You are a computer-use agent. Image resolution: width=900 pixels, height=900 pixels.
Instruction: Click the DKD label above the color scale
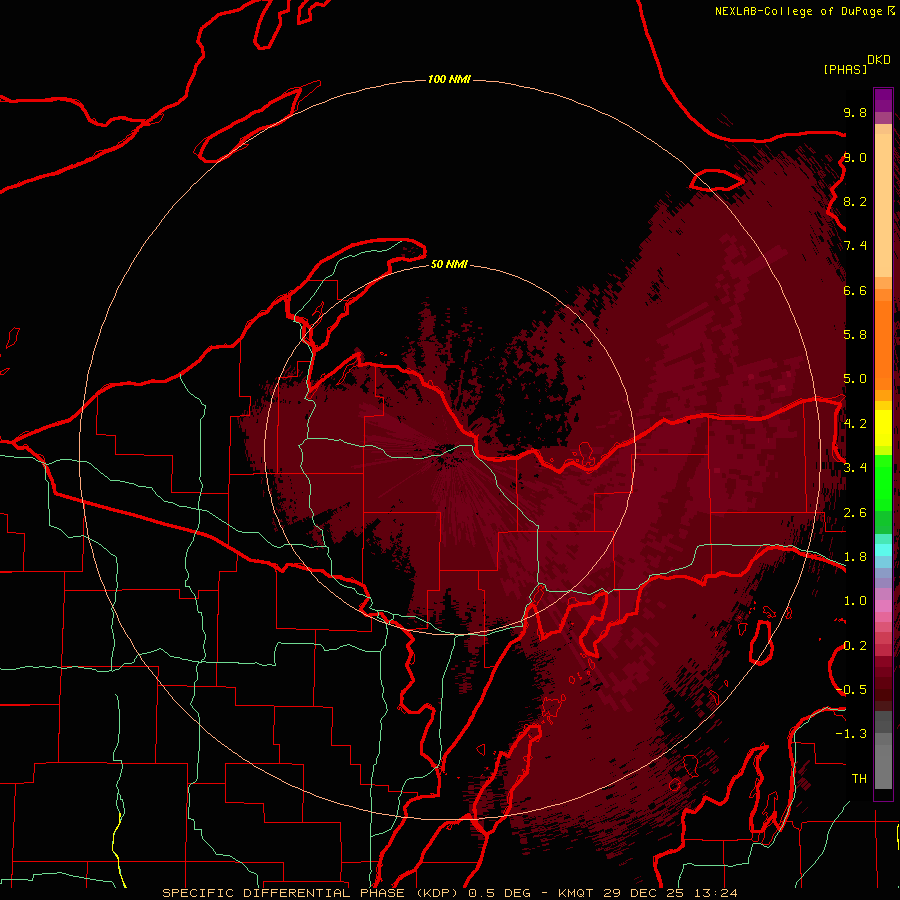coord(879,60)
